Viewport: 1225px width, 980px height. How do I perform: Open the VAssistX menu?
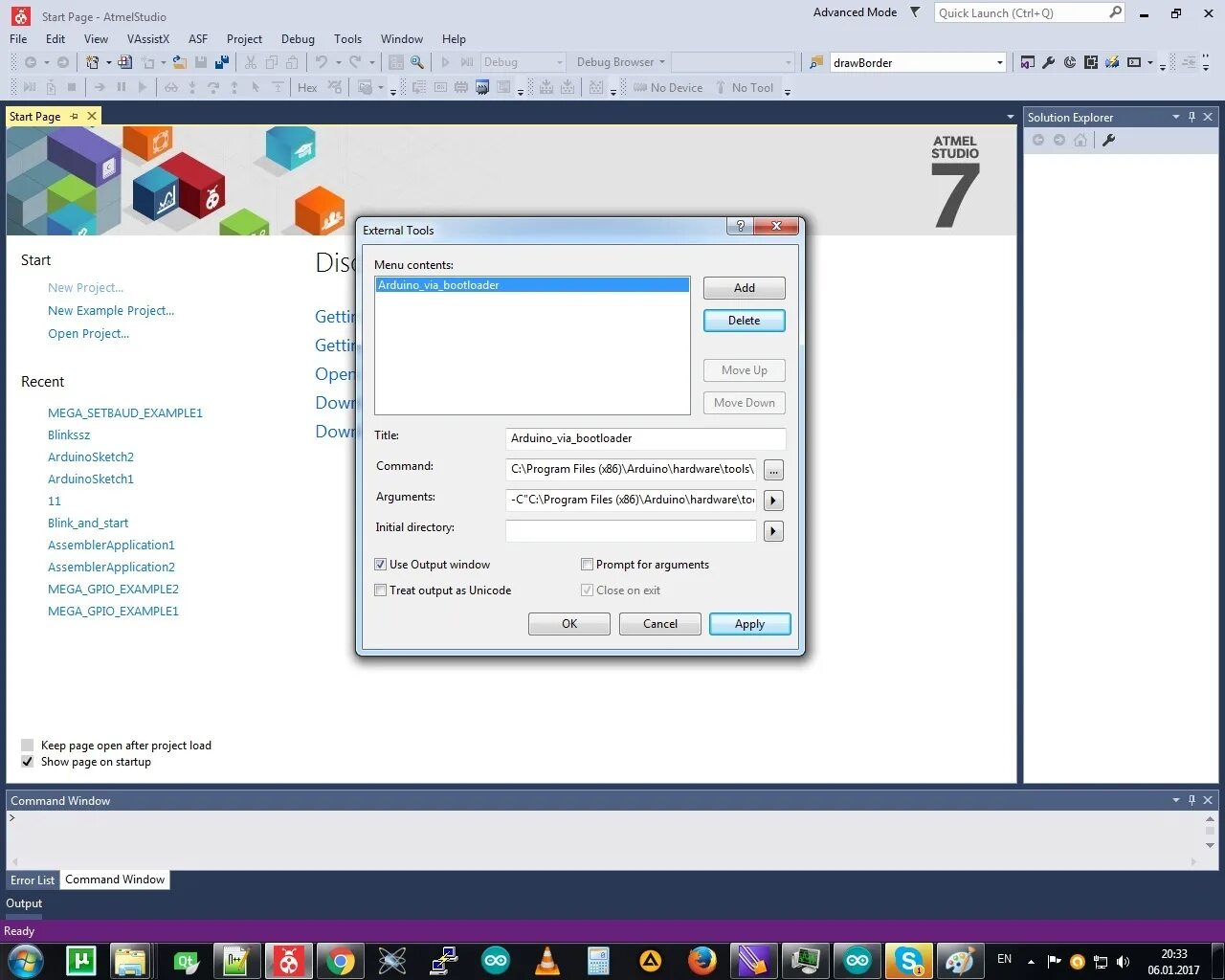point(147,39)
